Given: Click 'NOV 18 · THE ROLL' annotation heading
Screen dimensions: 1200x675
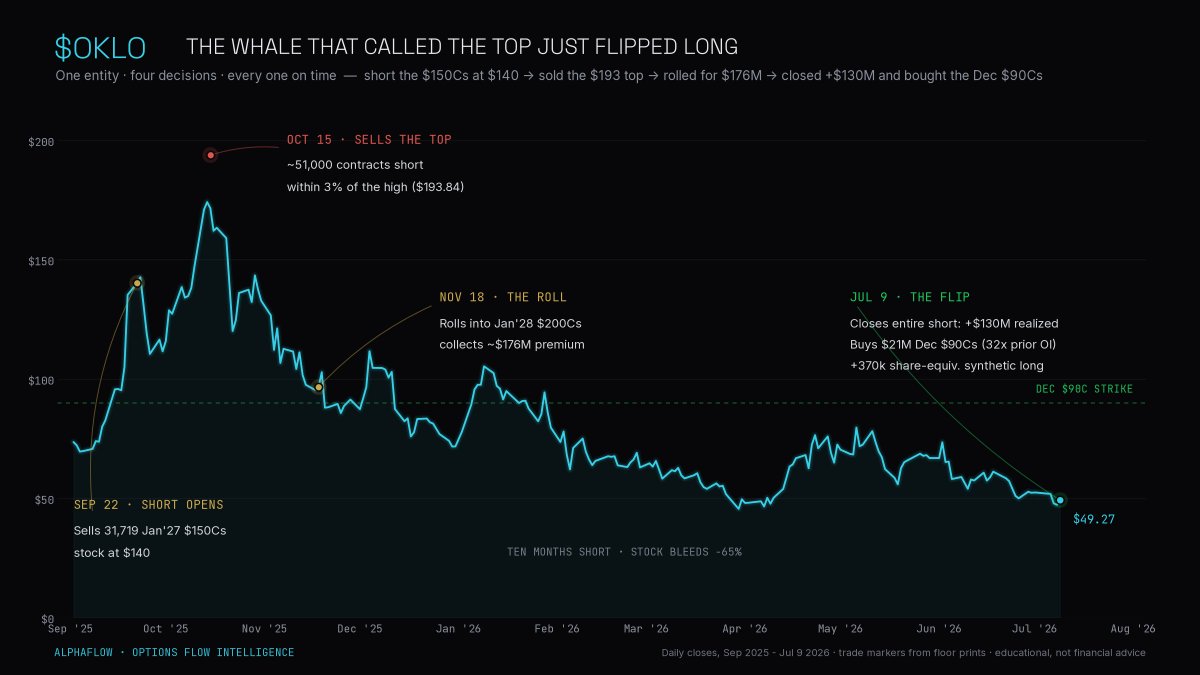Looking at the screenshot, I should tap(503, 298).
